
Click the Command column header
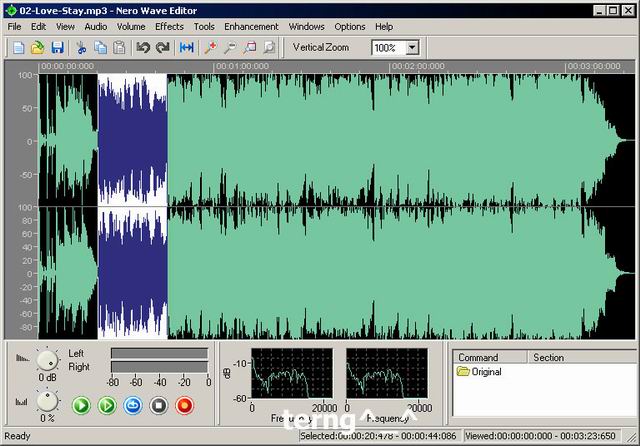[x=490, y=357]
